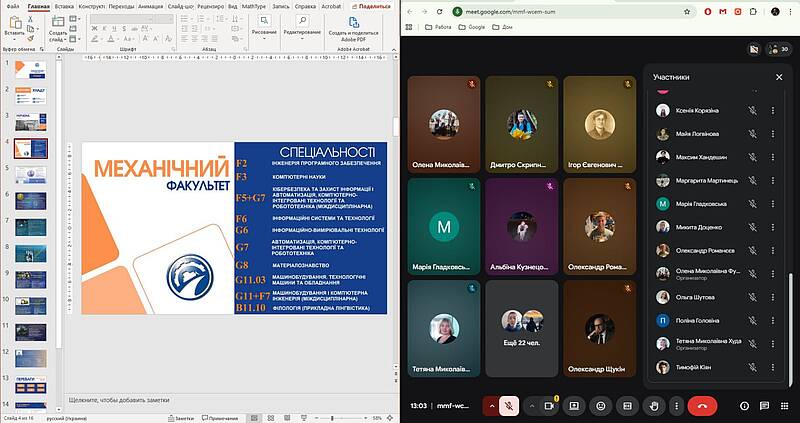Click the present screen icon
This screenshot has width=800, height=423.
point(574,406)
